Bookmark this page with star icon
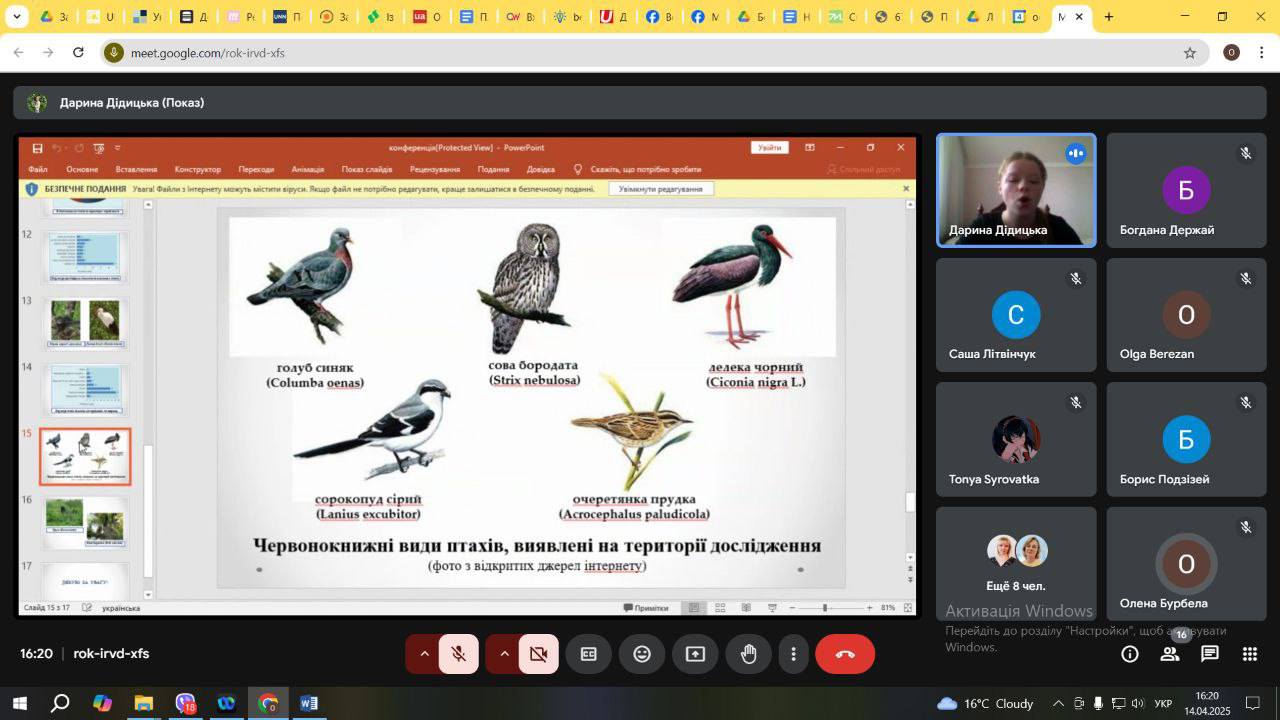1280x720 pixels. (1189, 53)
